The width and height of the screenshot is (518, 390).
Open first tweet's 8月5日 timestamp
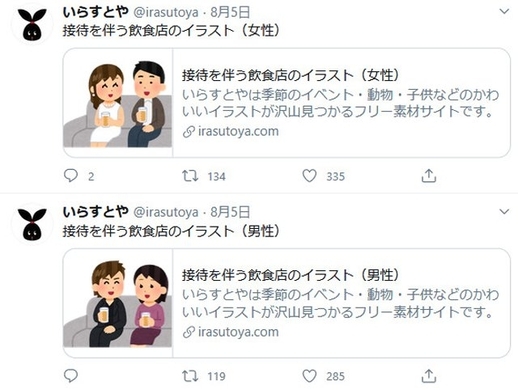pyautogui.click(x=230, y=12)
